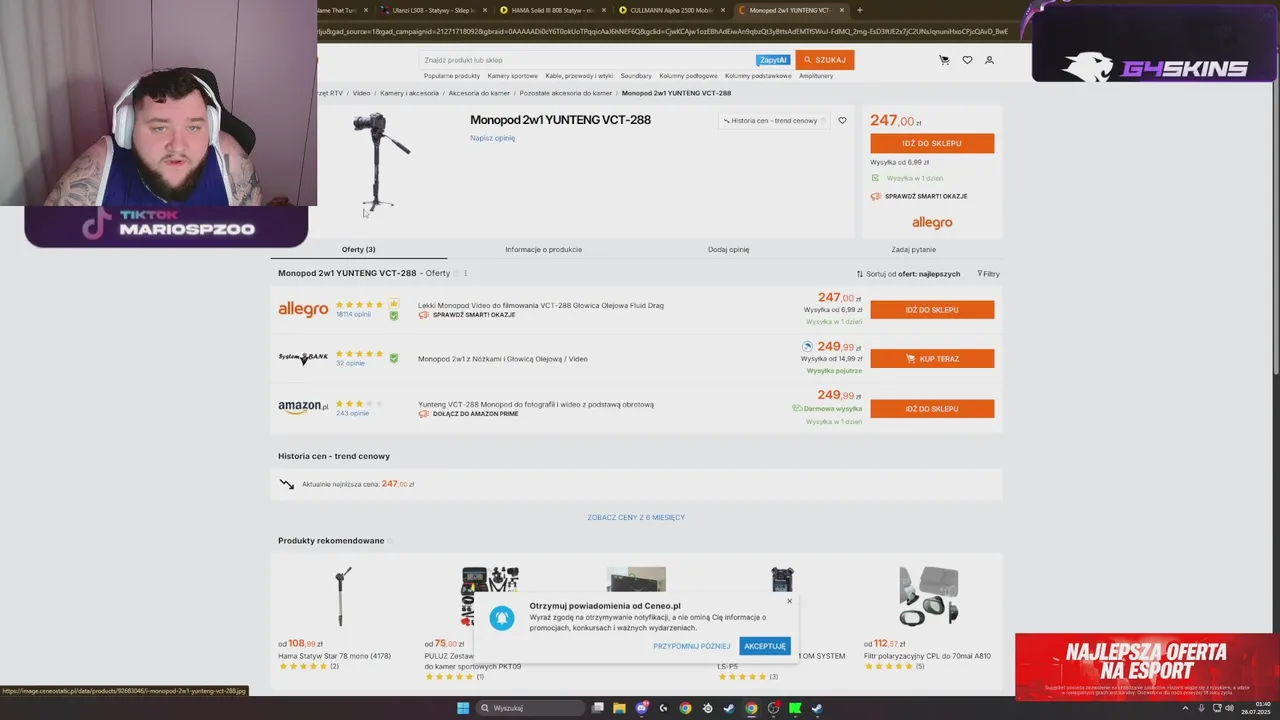This screenshot has height=720, width=1280.
Task: Open Filtr polaryzacyjny CPL recommended thumbnail
Action: tap(928, 596)
